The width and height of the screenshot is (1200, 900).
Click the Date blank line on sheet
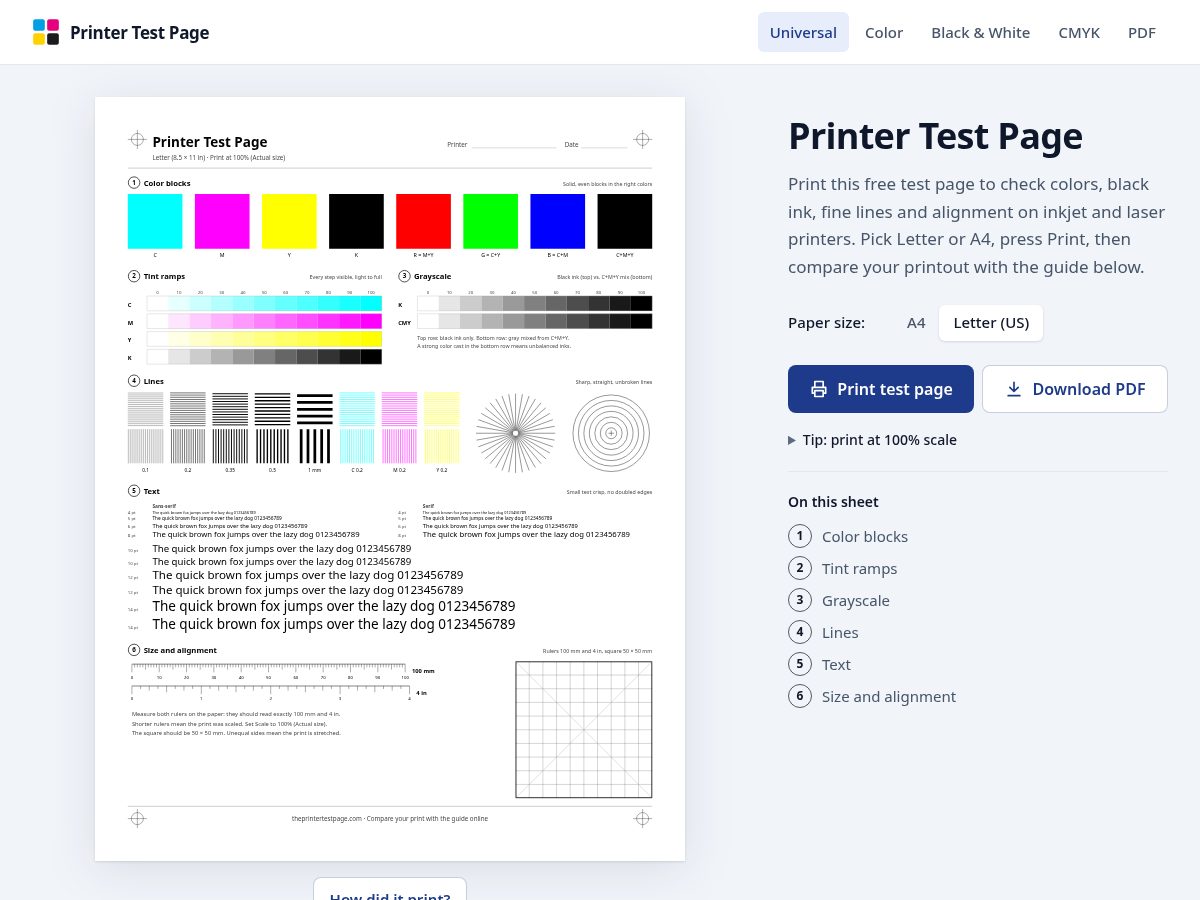pos(605,146)
